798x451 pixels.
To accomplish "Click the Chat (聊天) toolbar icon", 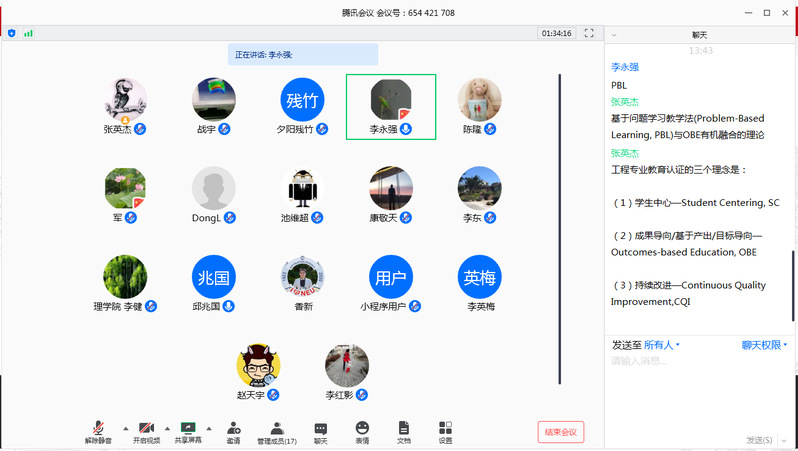I will point(320,431).
